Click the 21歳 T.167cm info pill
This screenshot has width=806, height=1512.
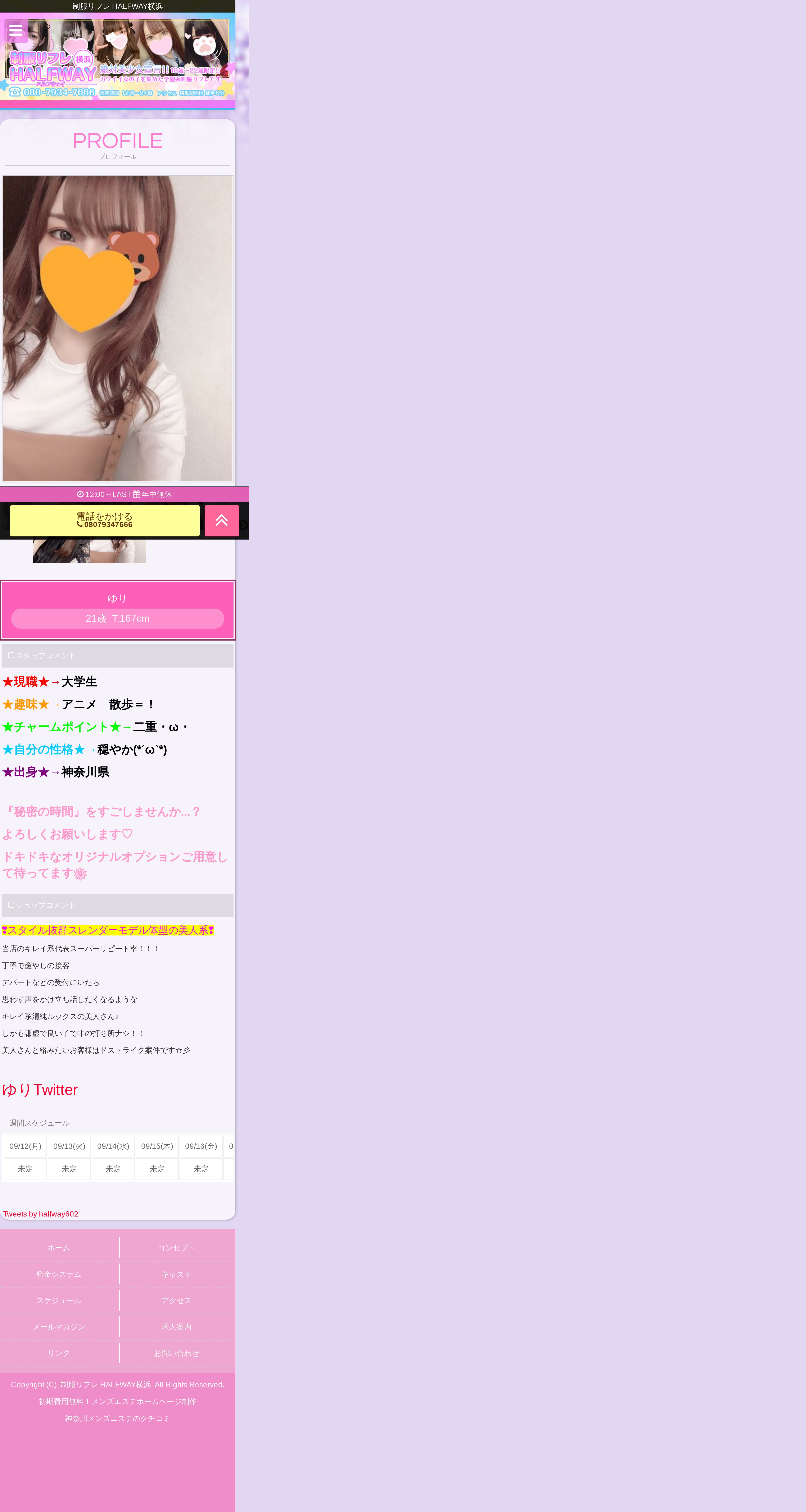tap(118, 619)
